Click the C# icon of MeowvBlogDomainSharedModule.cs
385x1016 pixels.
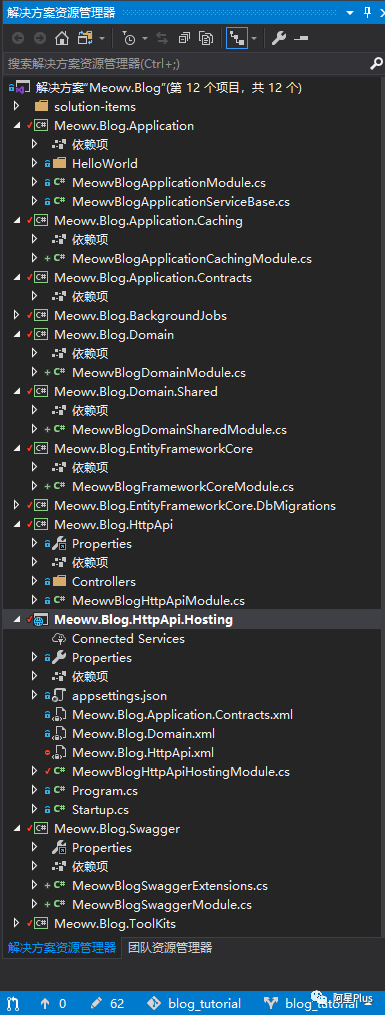59,430
